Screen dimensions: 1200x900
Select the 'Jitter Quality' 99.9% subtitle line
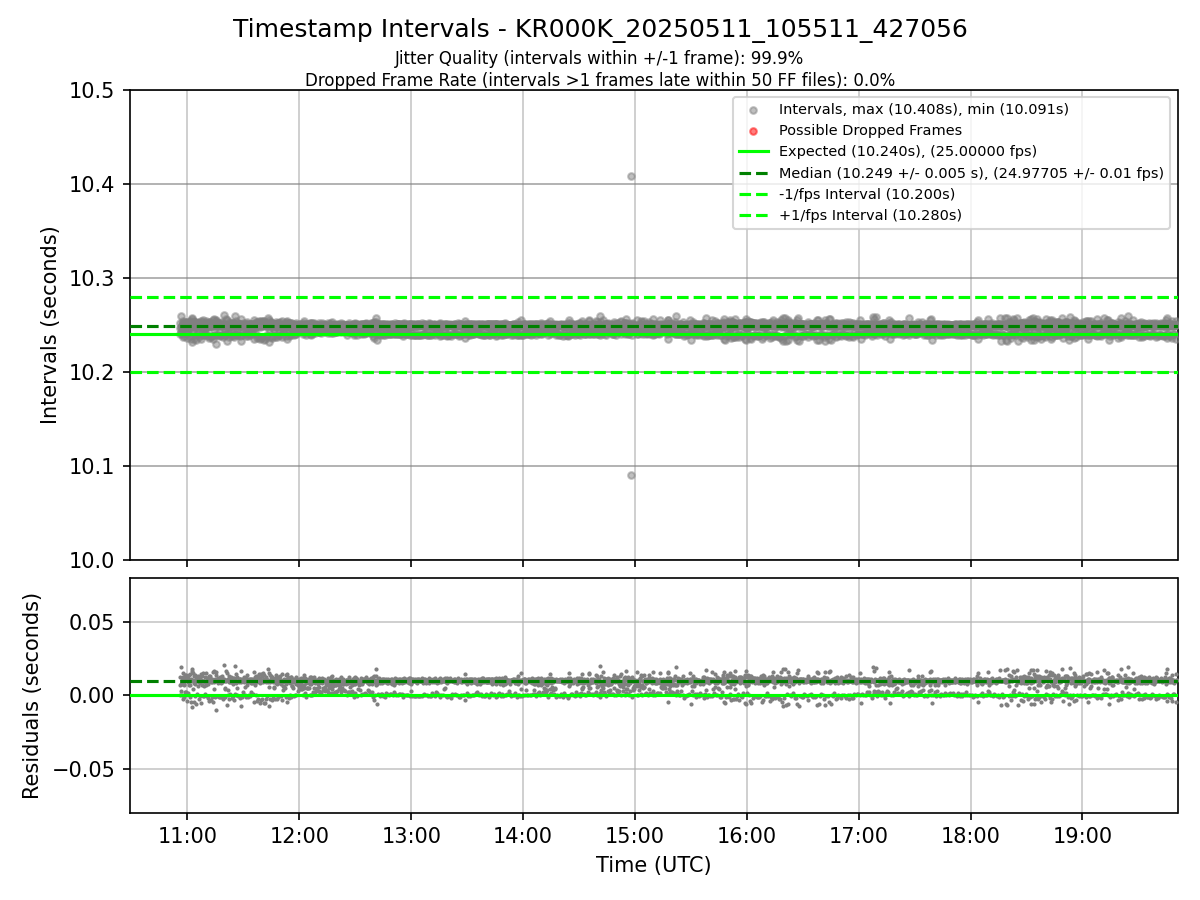coord(599,58)
